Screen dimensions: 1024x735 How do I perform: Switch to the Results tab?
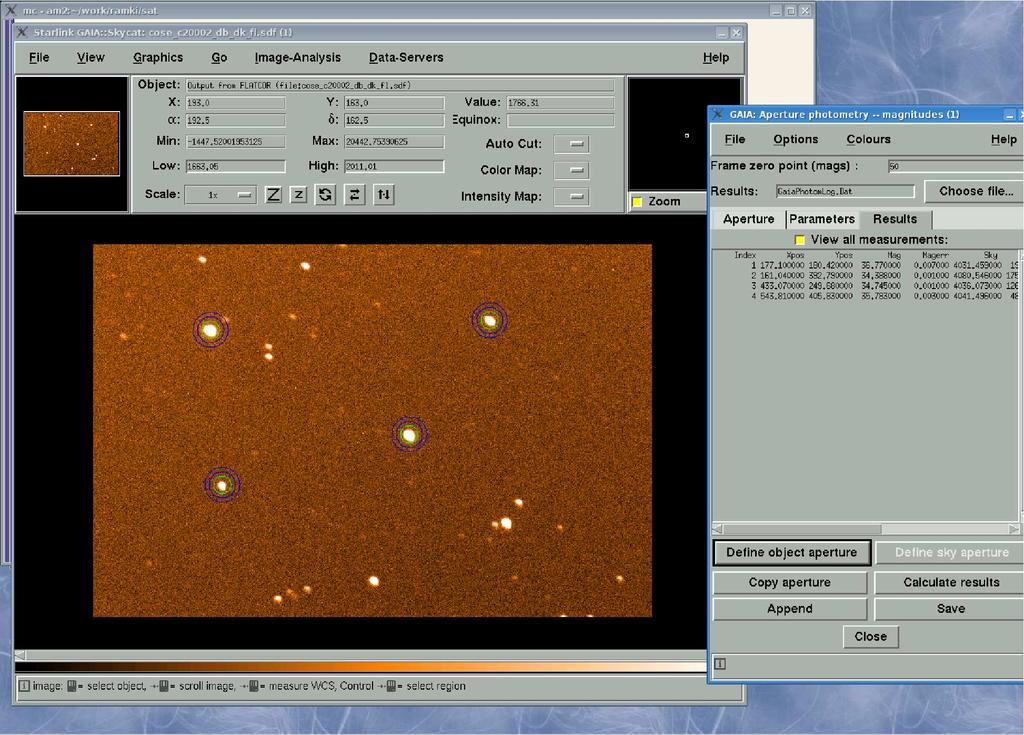(895, 219)
